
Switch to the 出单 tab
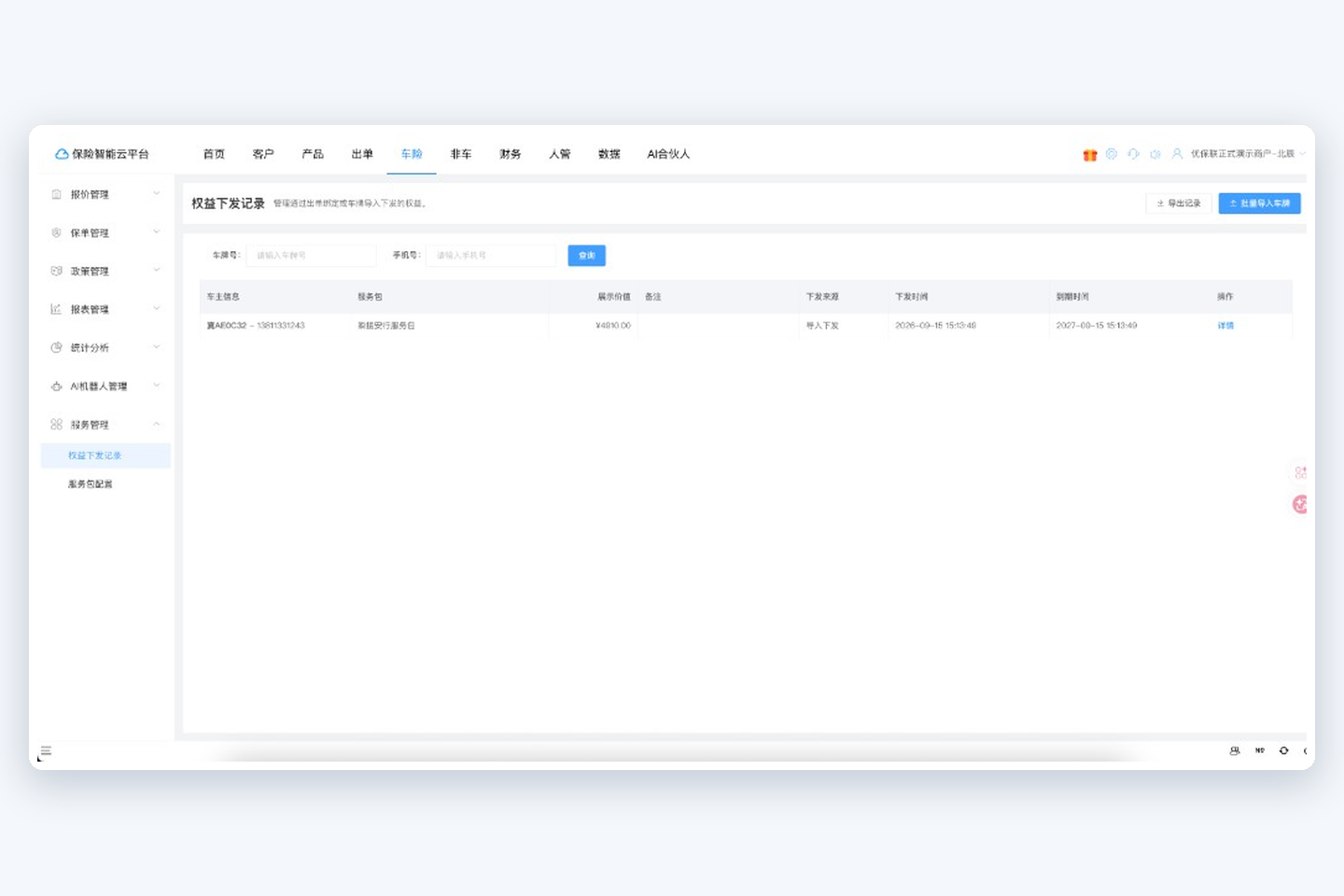(x=362, y=154)
